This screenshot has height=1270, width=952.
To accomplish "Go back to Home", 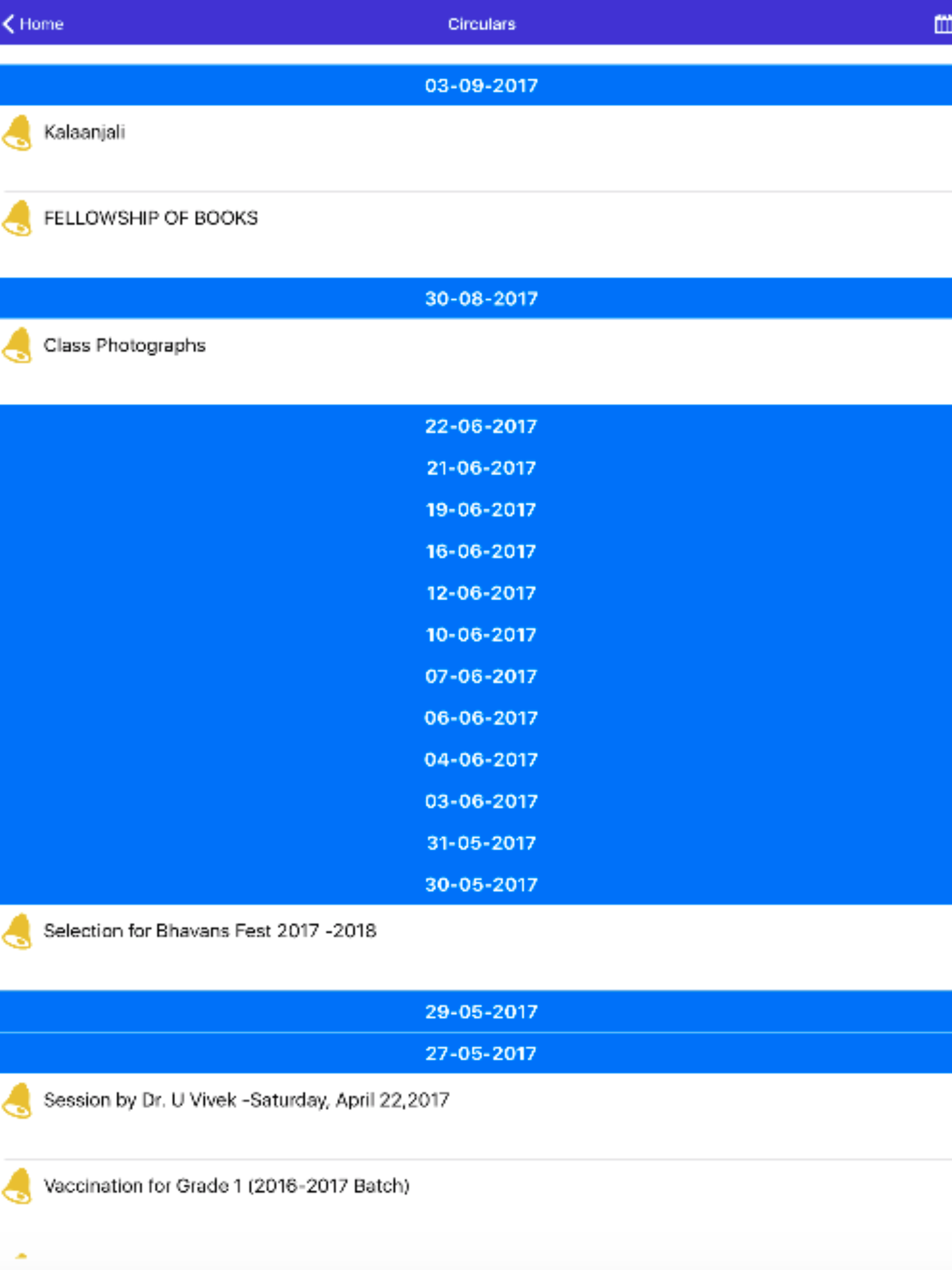I will click(x=33, y=24).
